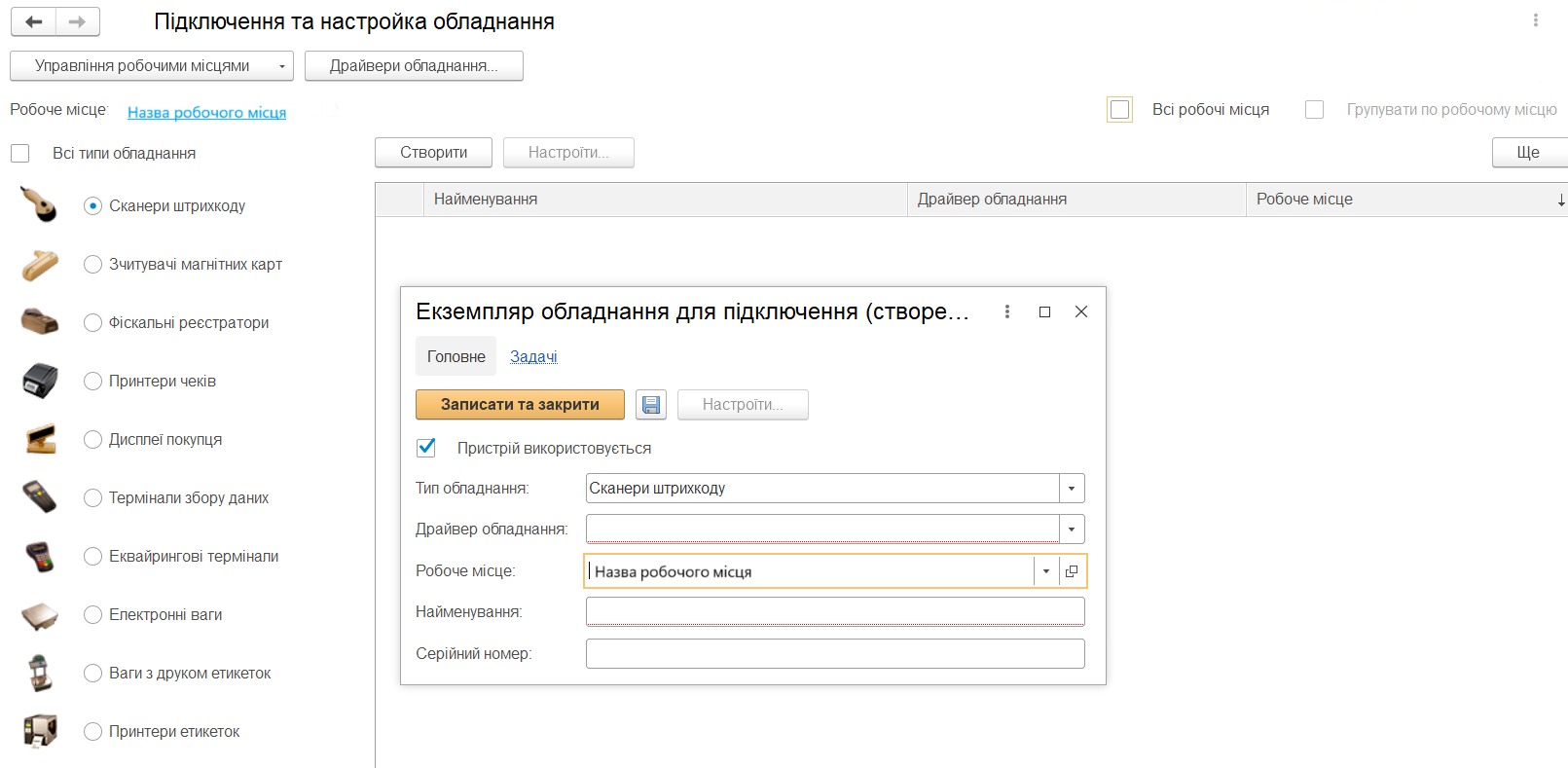1568x768 pixels.
Task: Go back with the left arrow button
Action: (x=33, y=21)
